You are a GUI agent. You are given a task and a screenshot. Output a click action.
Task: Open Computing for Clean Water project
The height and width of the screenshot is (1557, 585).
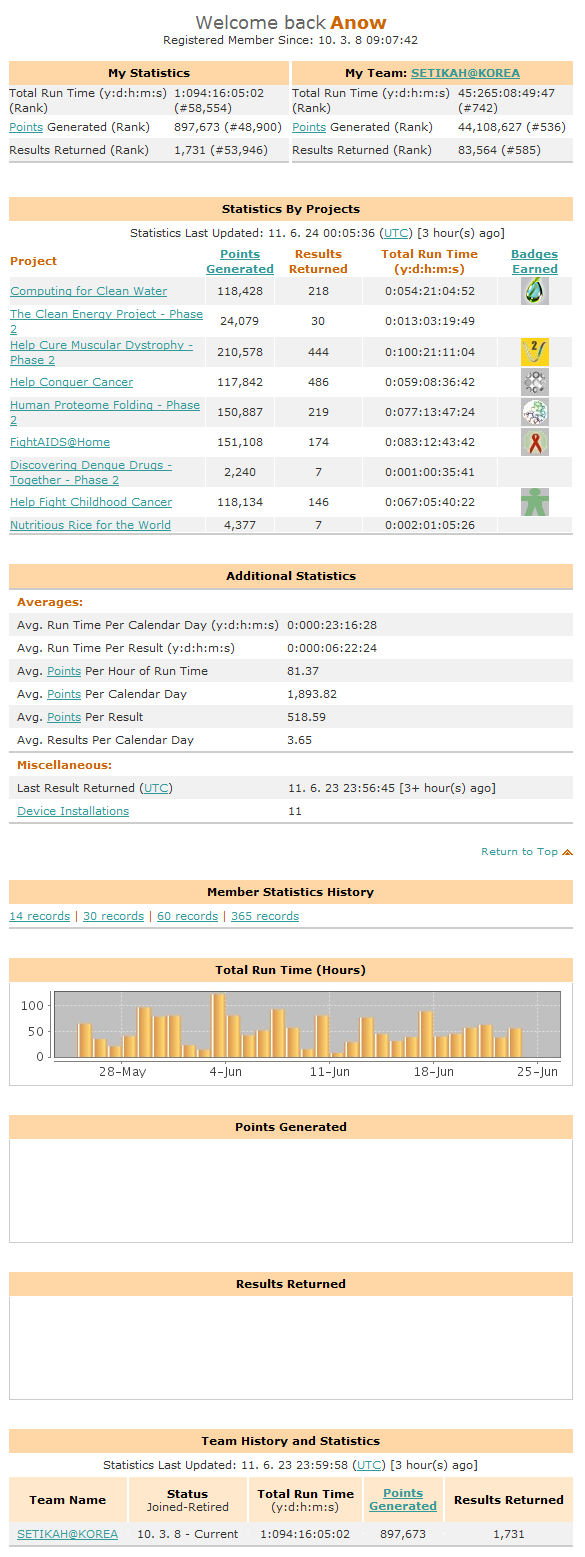click(89, 291)
